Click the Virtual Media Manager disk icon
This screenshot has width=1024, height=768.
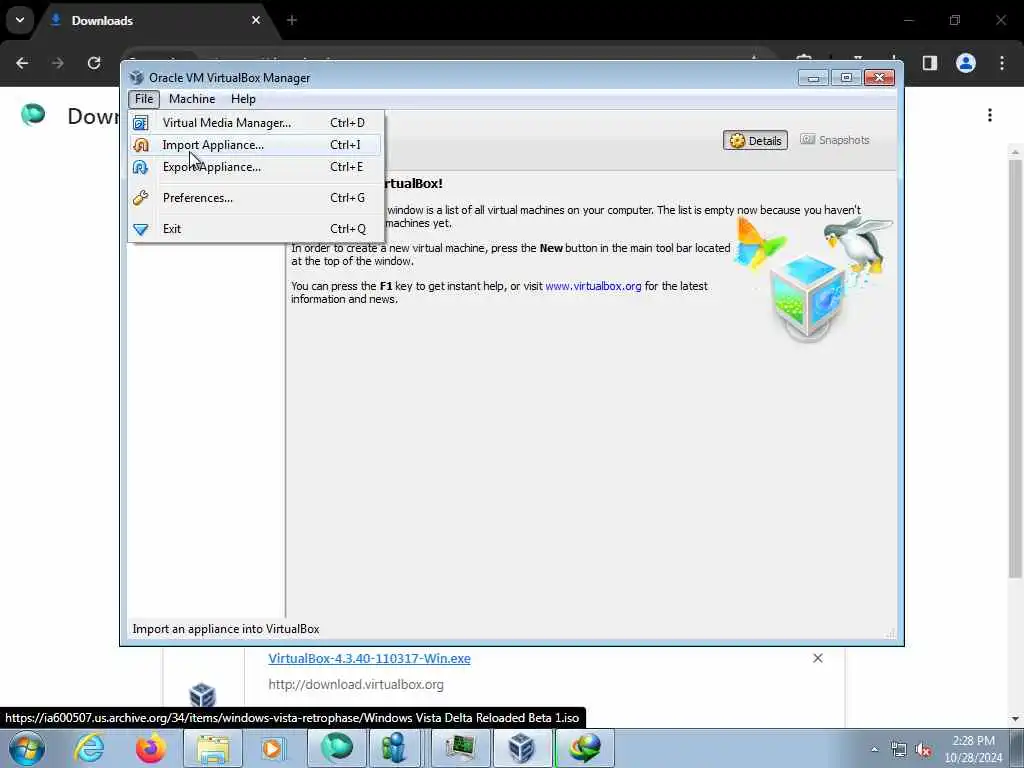tap(141, 123)
